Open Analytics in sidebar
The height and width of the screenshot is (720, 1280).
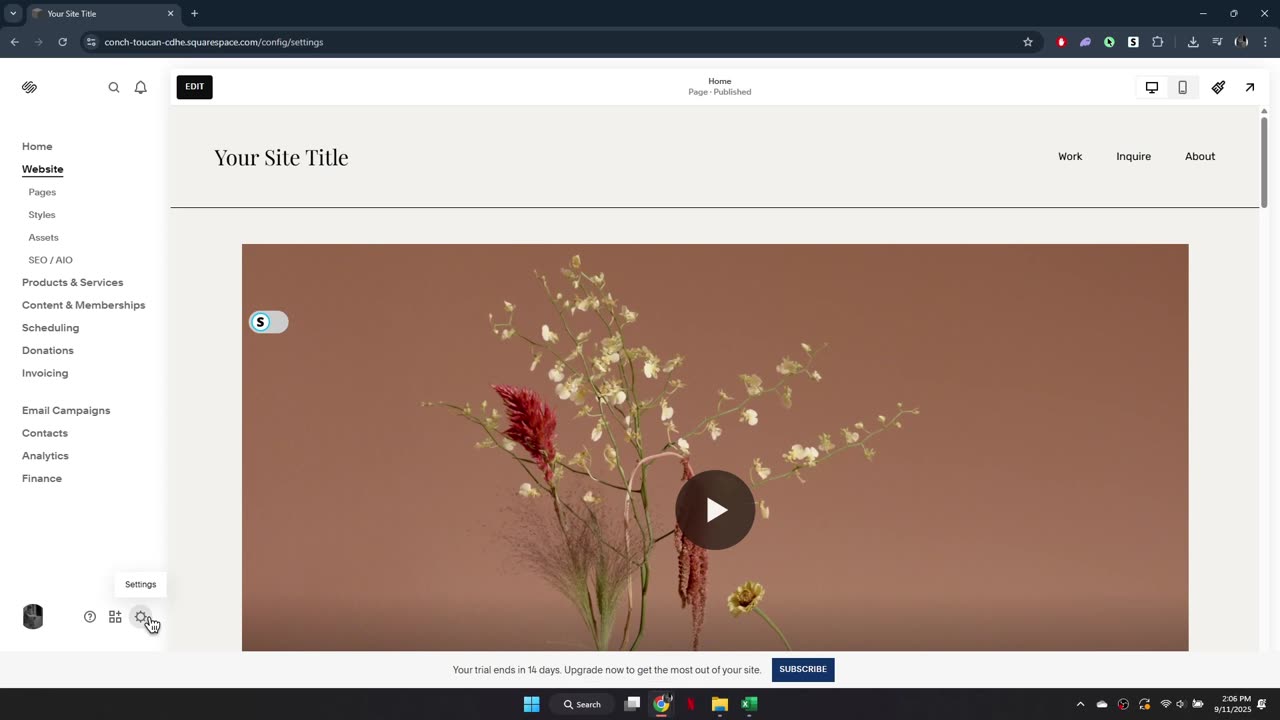(45, 456)
